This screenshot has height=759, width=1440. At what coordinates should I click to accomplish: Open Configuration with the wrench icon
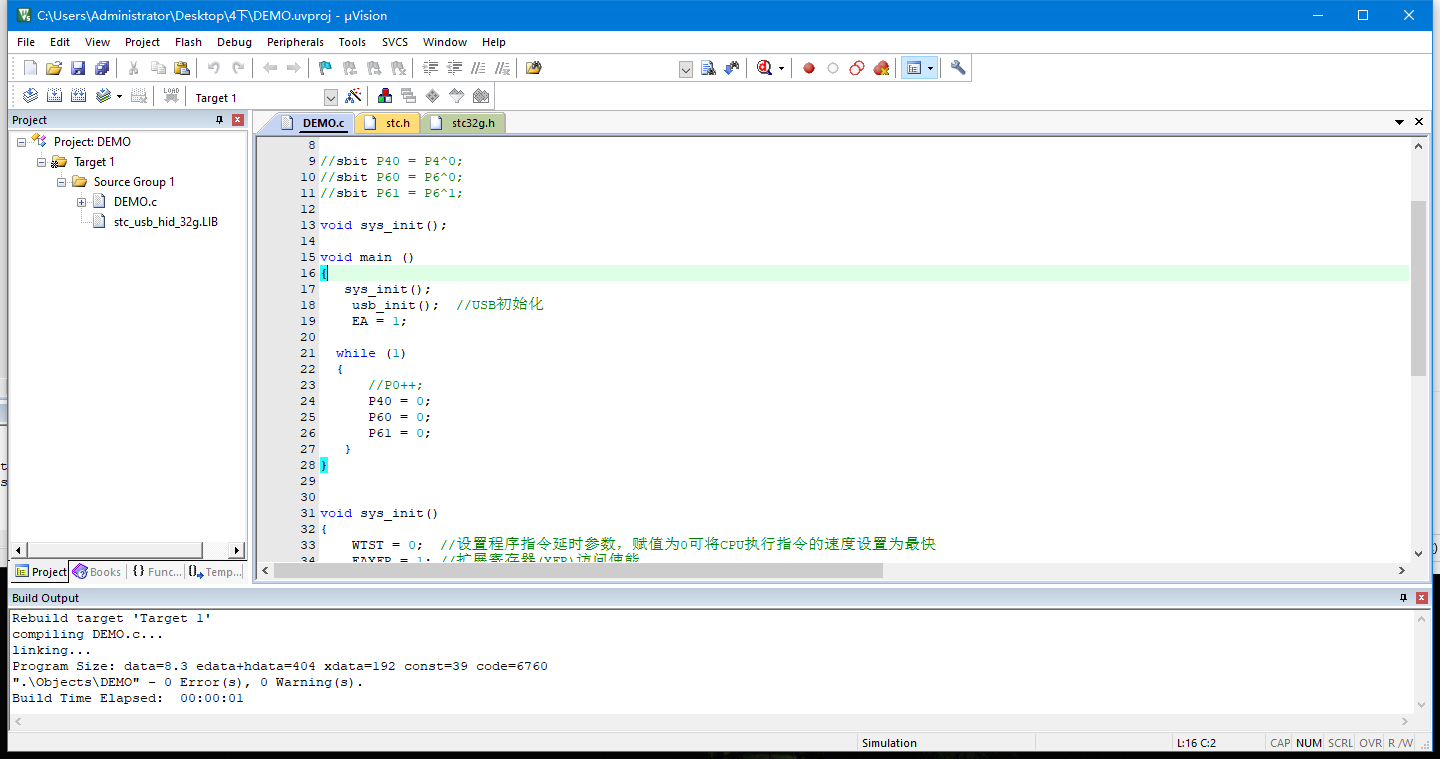click(x=957, y=68)
